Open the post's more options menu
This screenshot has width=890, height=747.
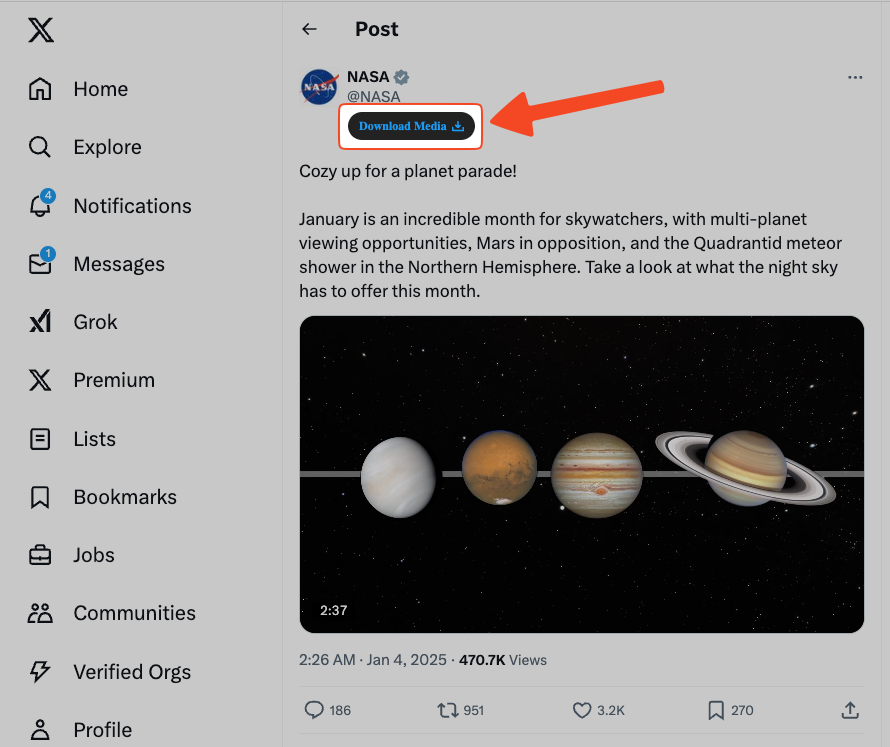pos(854,77)
